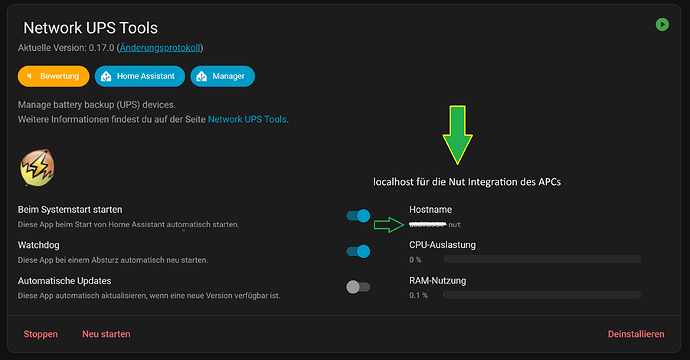
Task: Click the house icon on the Home Assistant badge
Action: click(x=106, y=77)
